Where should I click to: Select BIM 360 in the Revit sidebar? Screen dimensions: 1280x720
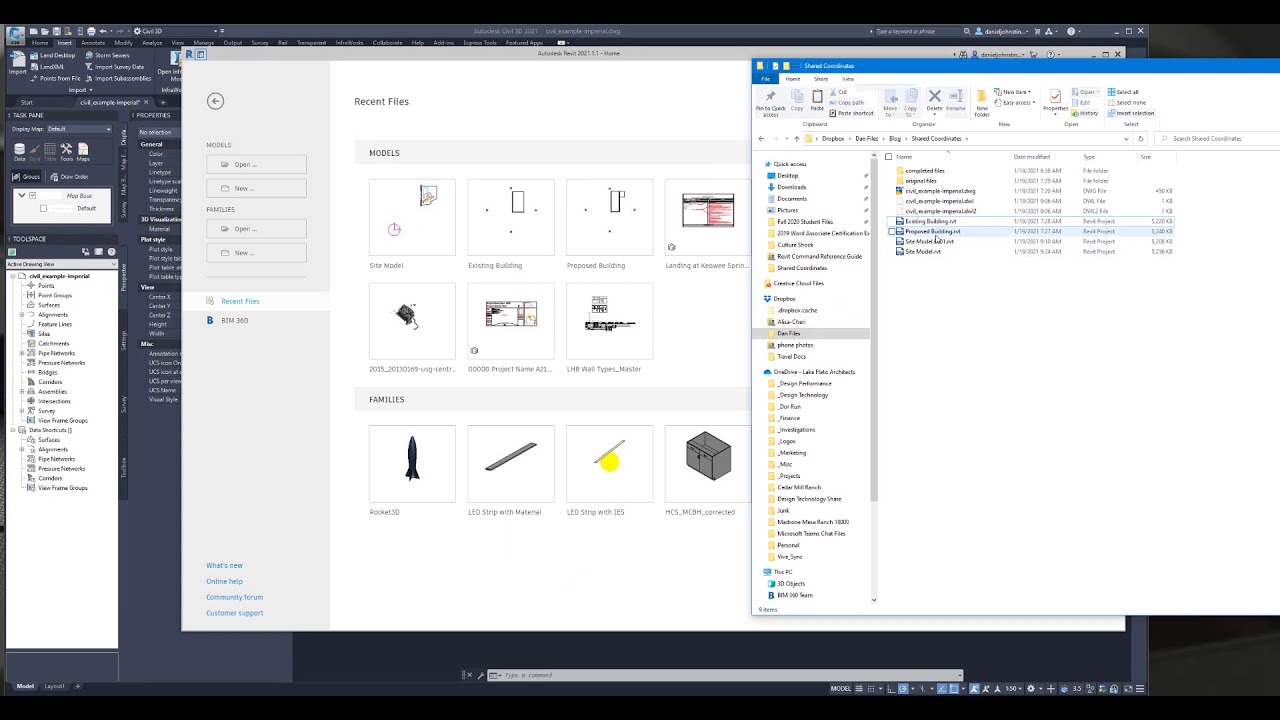pyautogui.click(x=234, y=320)
